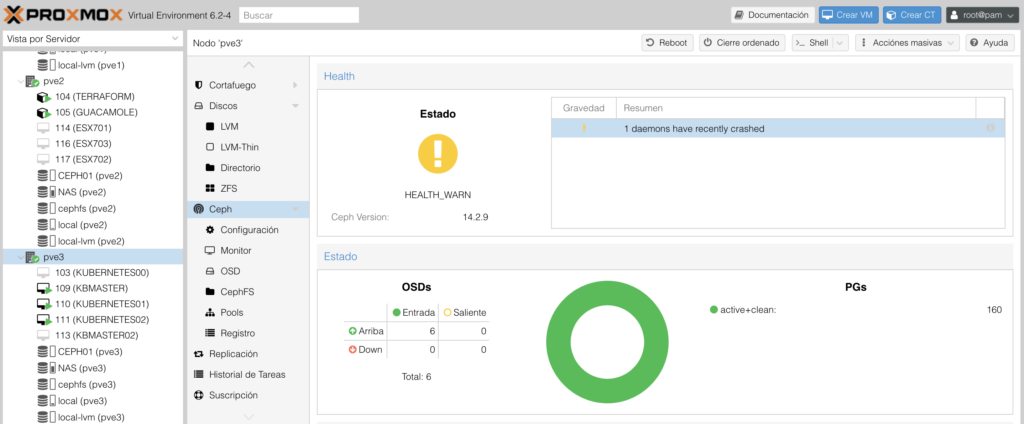This screenshot has width=1024, height=424.
Task: Click the green PGs donut chart
Action: [x=607, y=343]
